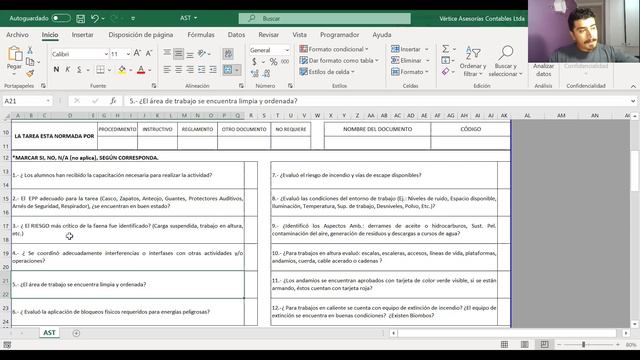
Task: Open the font size dropdown
Action: pyautogui.click(x=128, y=54)
